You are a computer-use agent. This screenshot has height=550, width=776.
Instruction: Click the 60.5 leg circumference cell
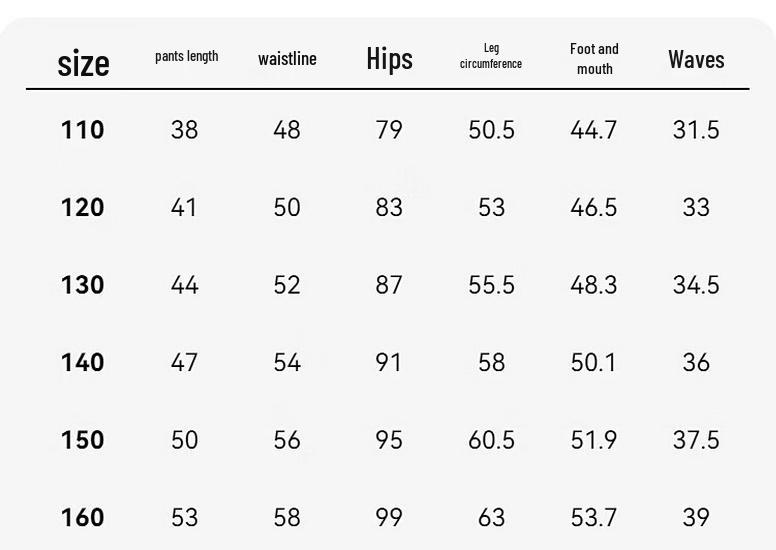coord(491,440)
